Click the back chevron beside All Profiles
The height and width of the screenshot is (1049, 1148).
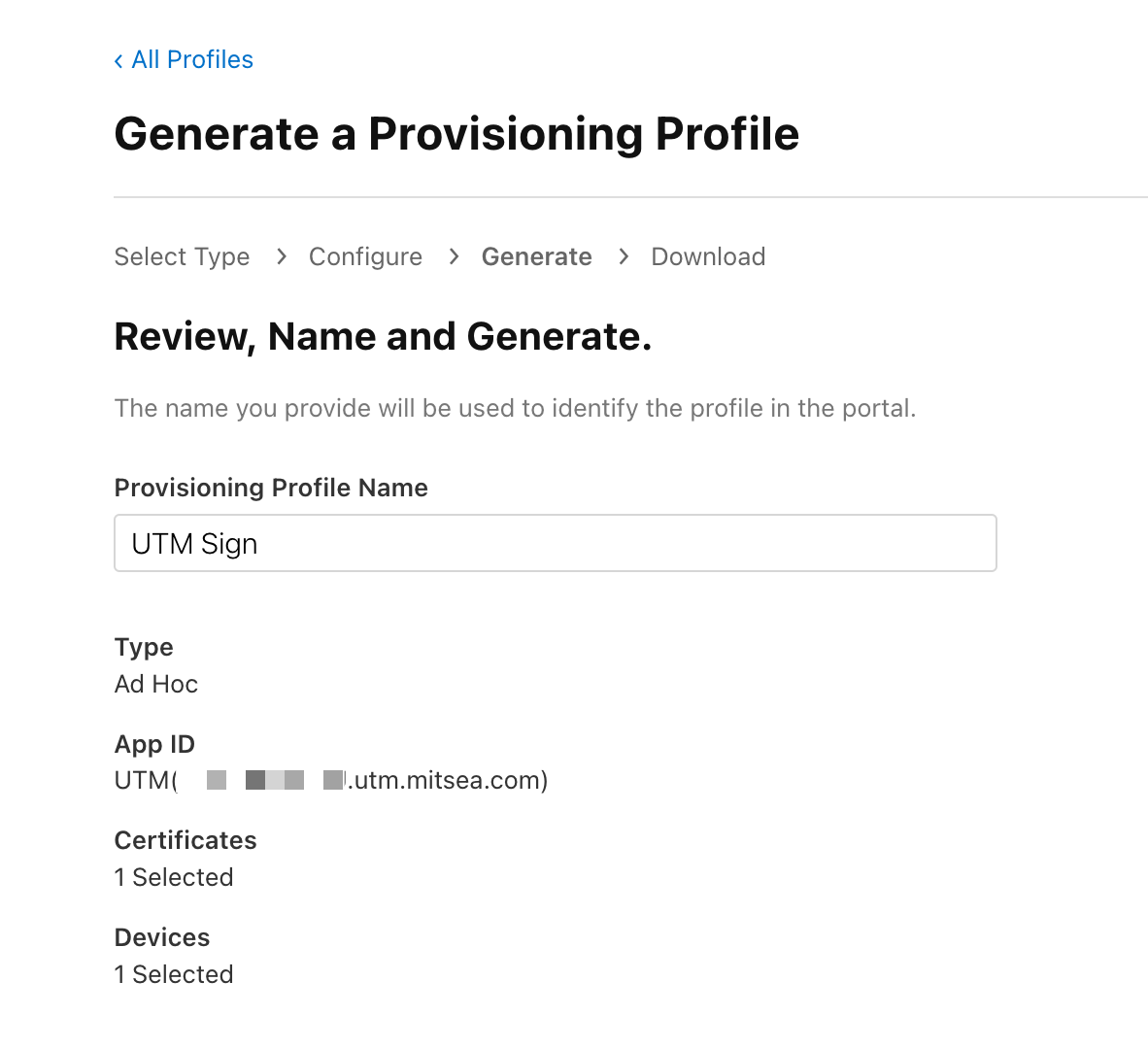point(118,61)
